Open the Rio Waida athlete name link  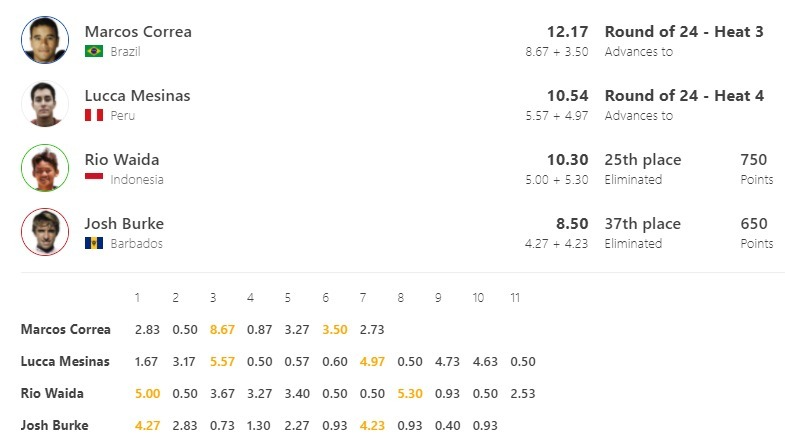coord(122,160)
